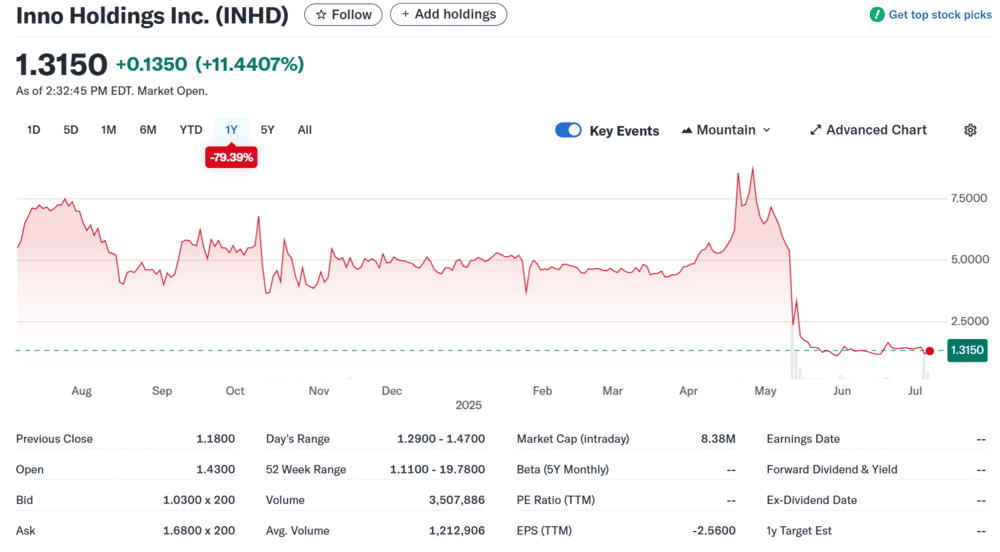Click the April-May price peak on chart

pos(753,168)
